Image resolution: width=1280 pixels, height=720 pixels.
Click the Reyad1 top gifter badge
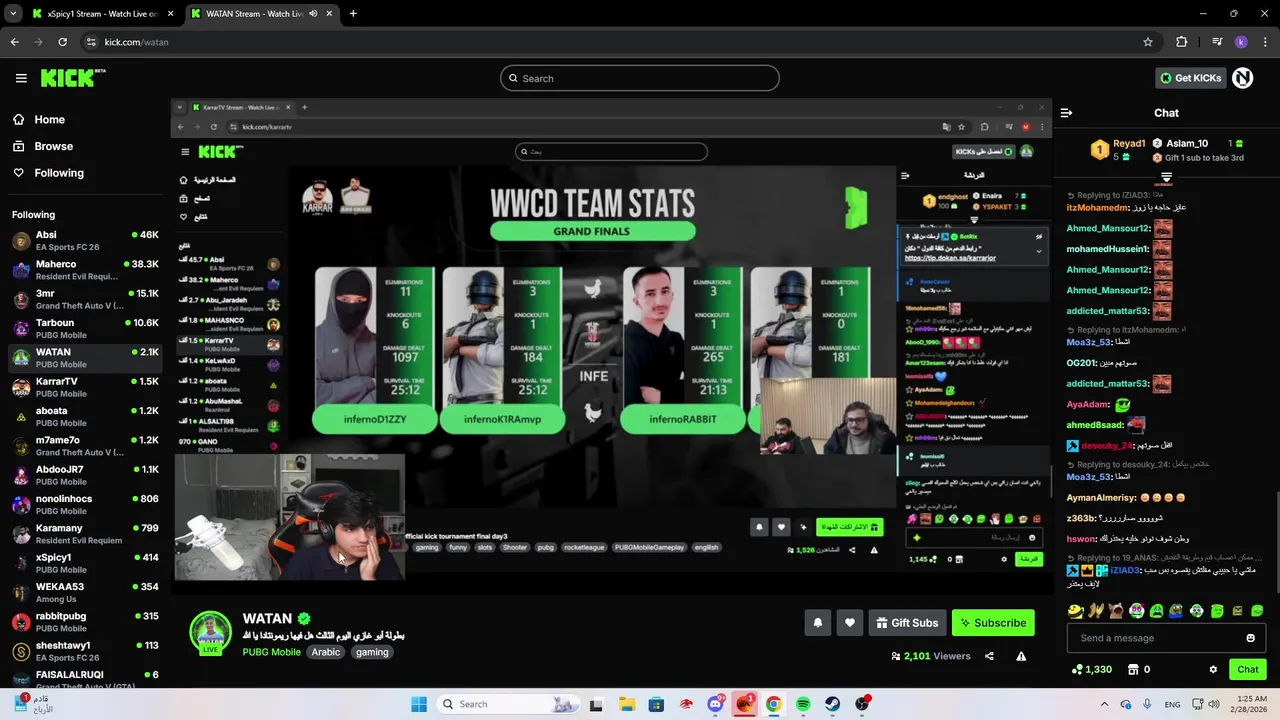pos(1099,150)
